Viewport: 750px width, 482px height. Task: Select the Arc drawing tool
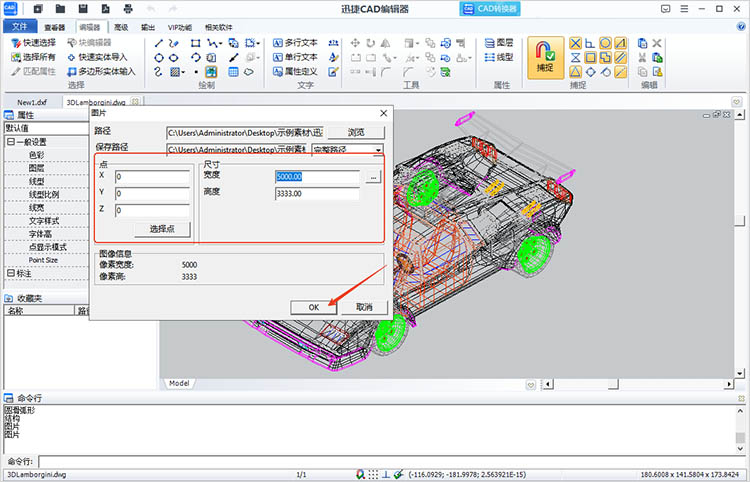(x=195, y=58)
